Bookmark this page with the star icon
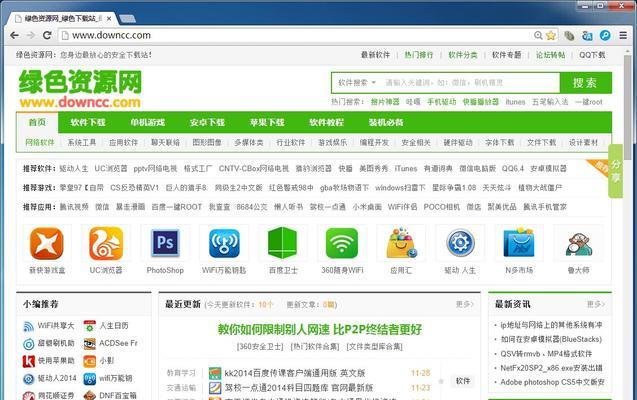 point(550,36)
